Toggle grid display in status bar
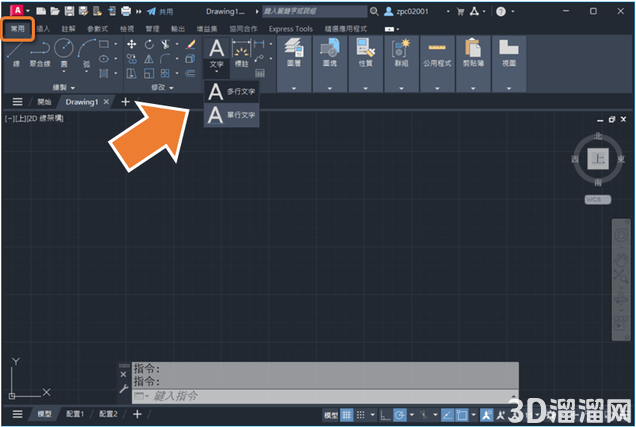This screenshot has height=427, width=636. coord(346,415)
